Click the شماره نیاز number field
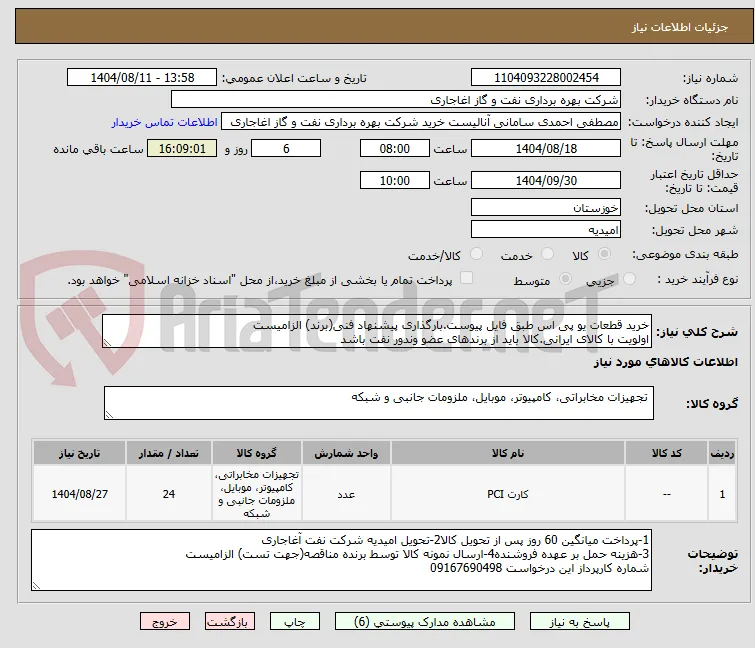Screen dimensions: 755x648 click(546, 78)
